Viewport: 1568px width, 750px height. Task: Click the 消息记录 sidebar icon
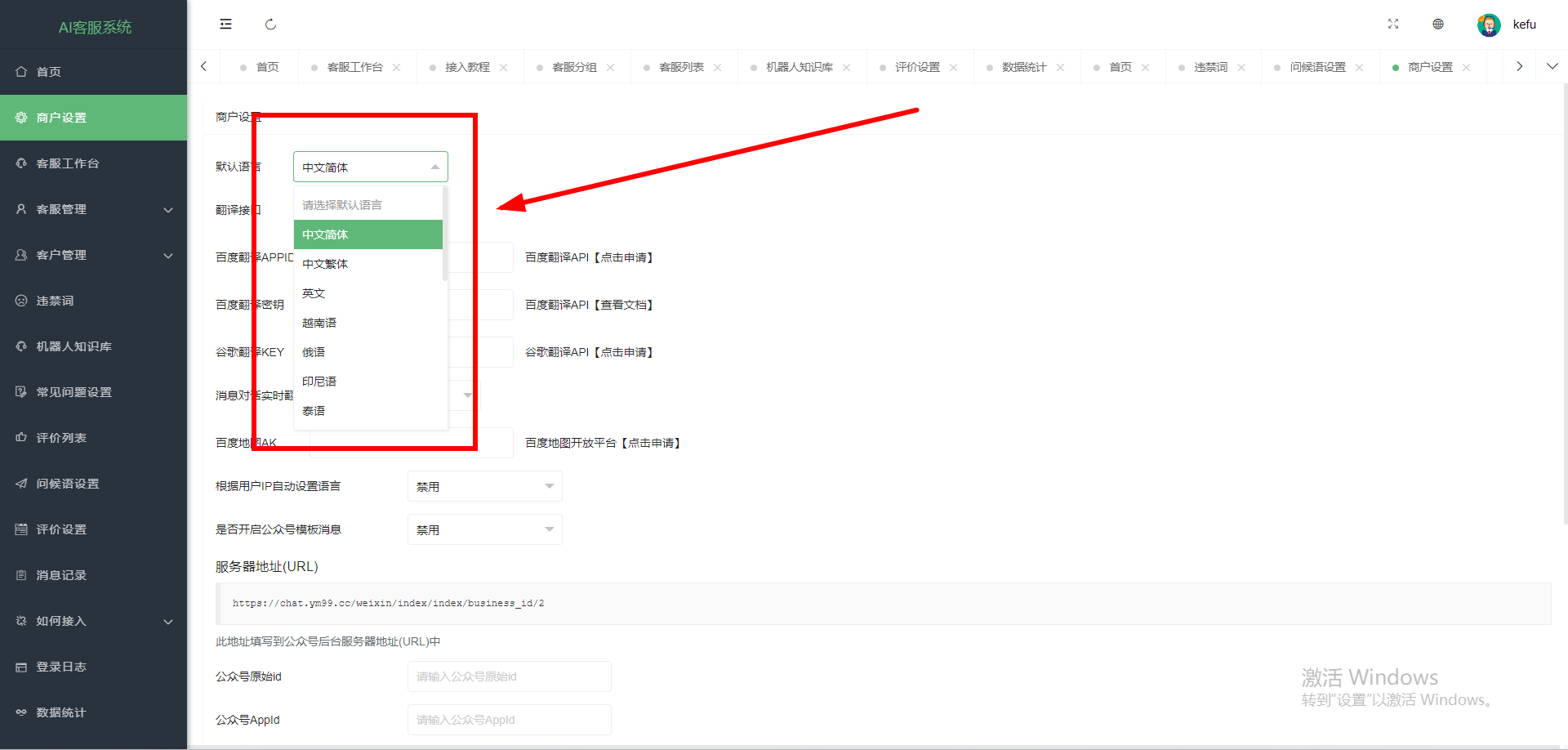[21, 575]
